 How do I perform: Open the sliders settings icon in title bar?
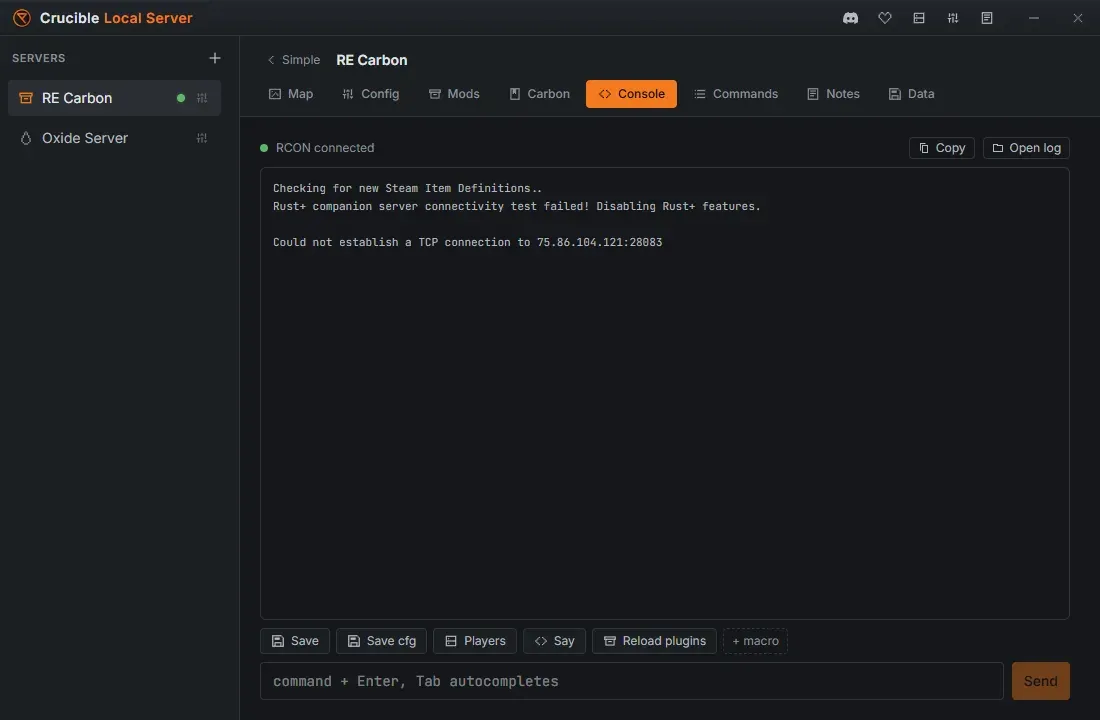click(x=953, y=18)
